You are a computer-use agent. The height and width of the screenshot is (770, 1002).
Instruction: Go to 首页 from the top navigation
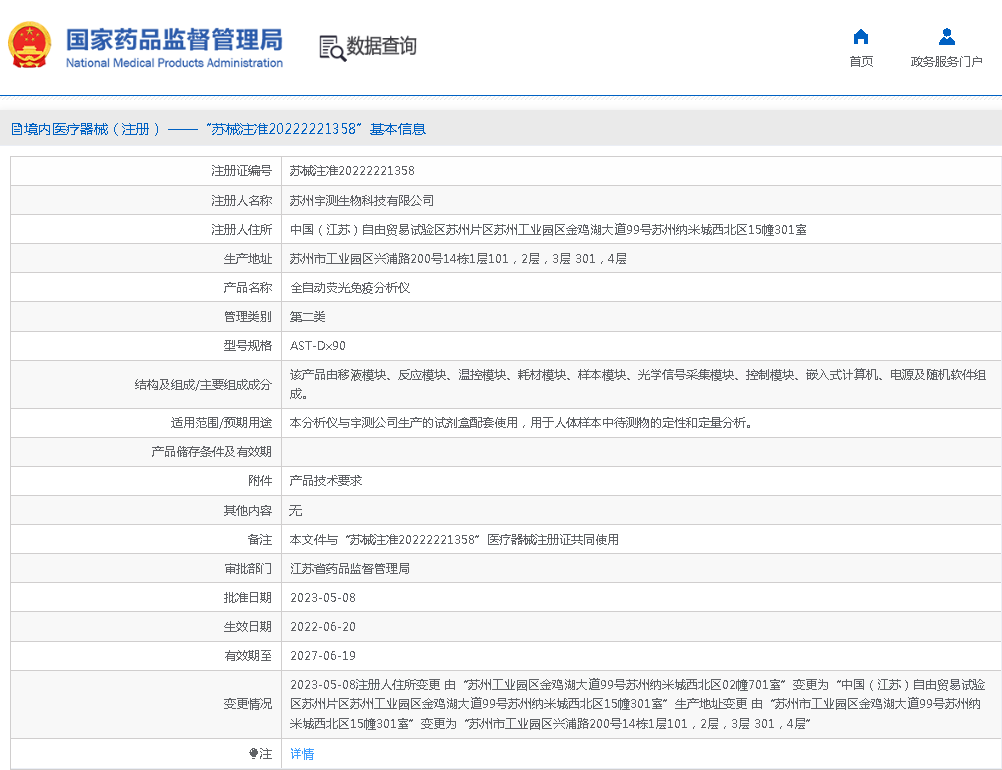860,62
